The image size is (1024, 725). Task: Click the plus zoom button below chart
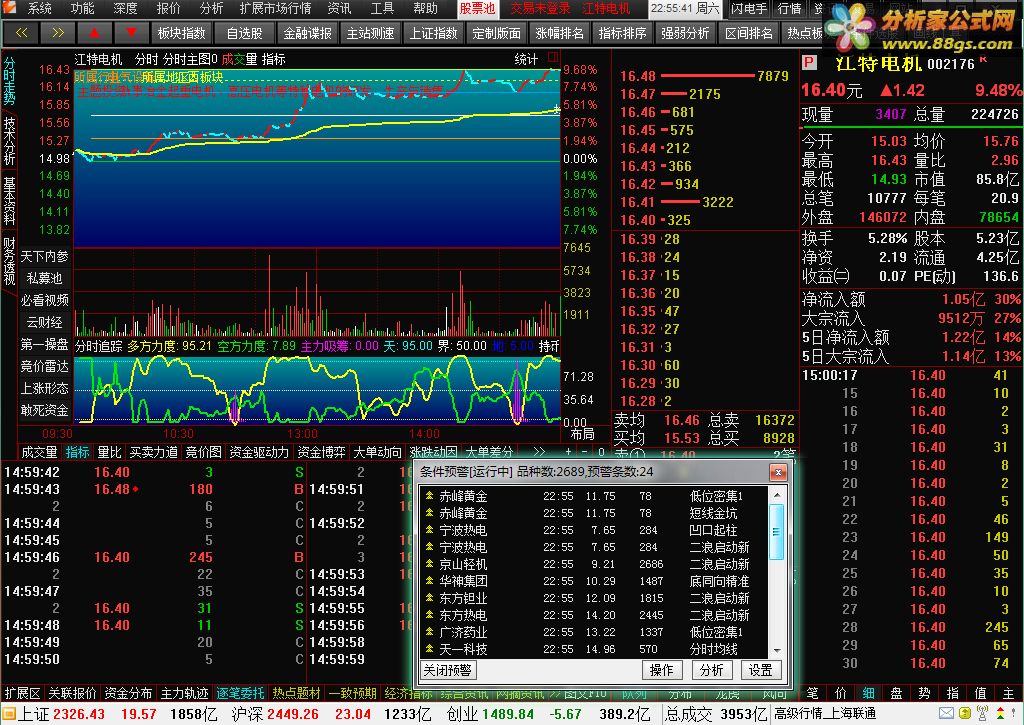pos(568,452)
